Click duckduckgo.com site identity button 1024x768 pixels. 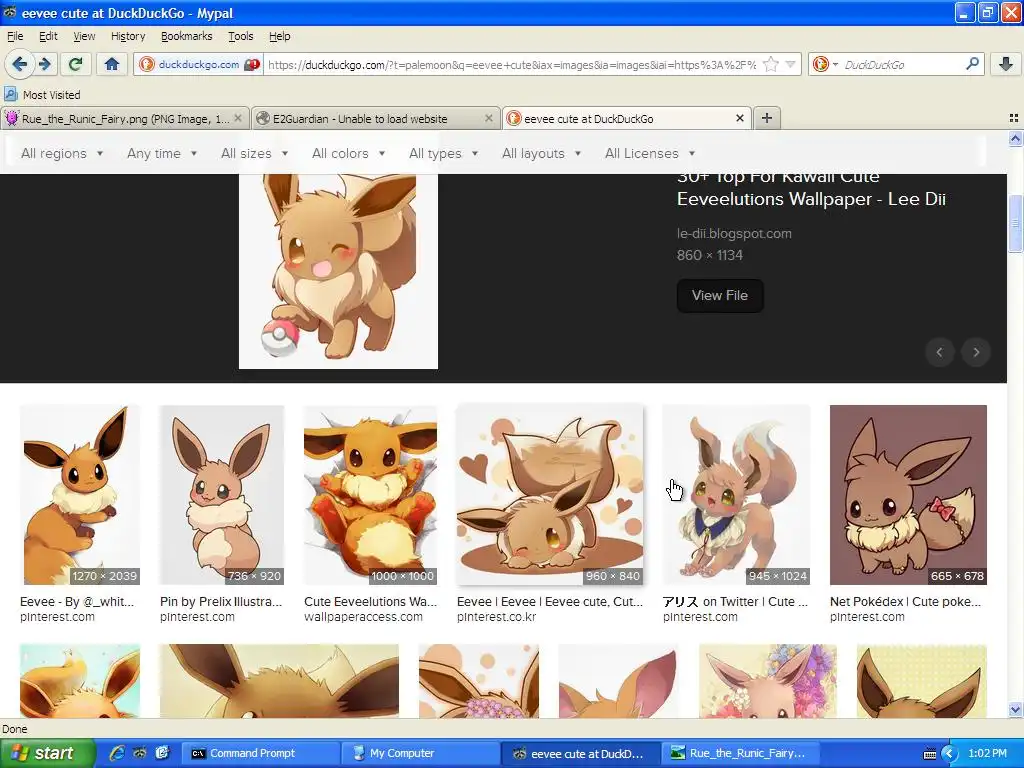tap(199, 64)
